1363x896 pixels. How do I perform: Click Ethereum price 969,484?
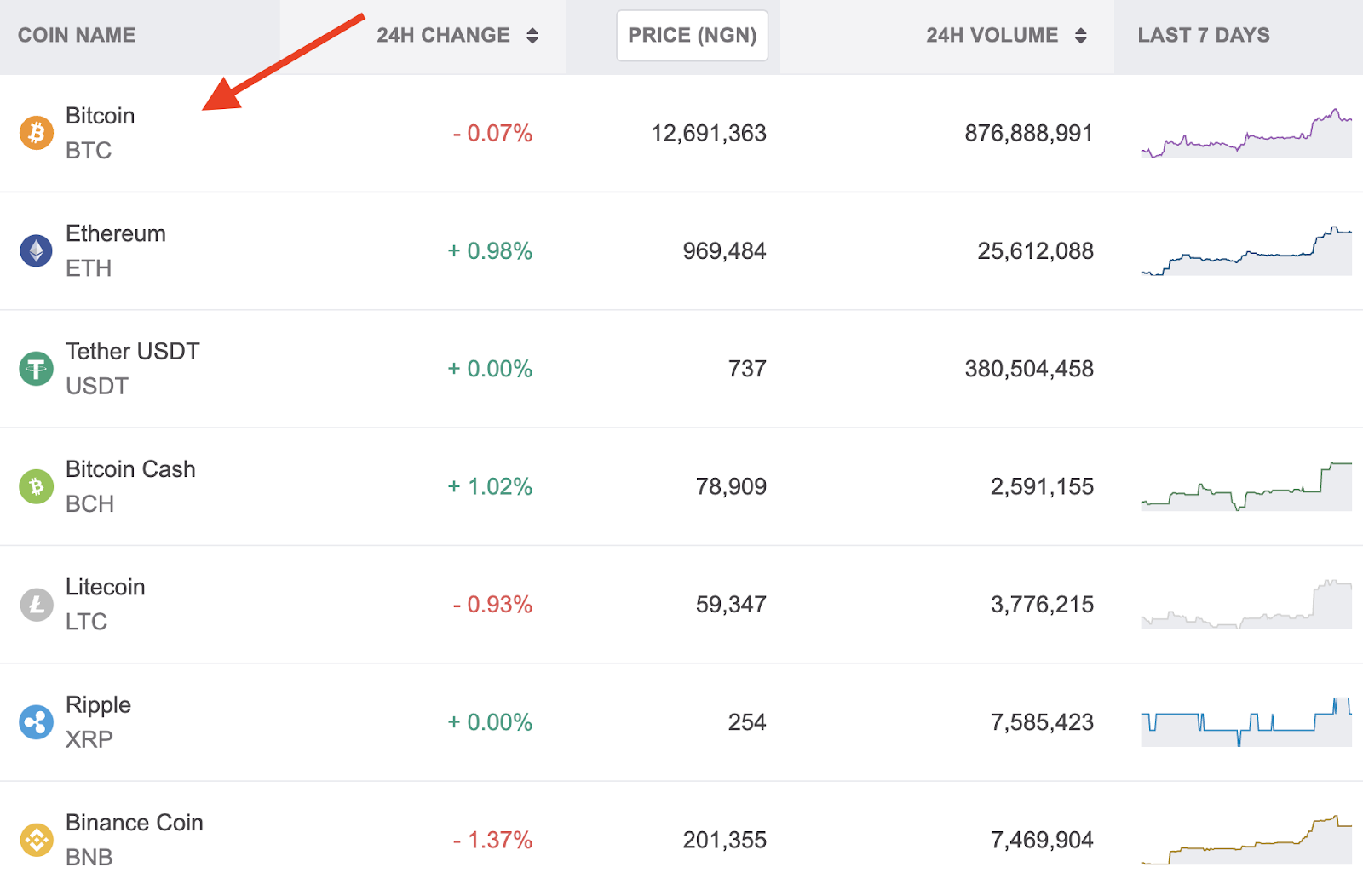(x=725, y=251)
